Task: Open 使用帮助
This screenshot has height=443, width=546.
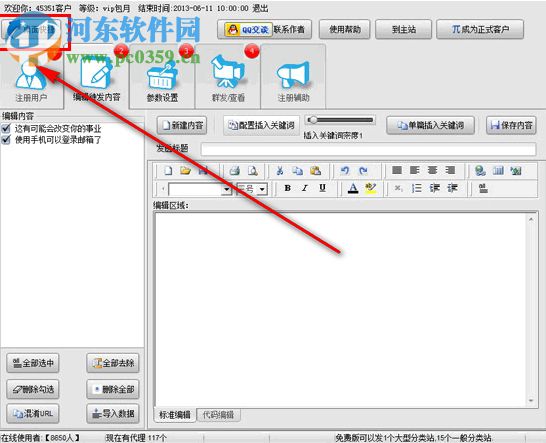Action: (x=345, y=29)
